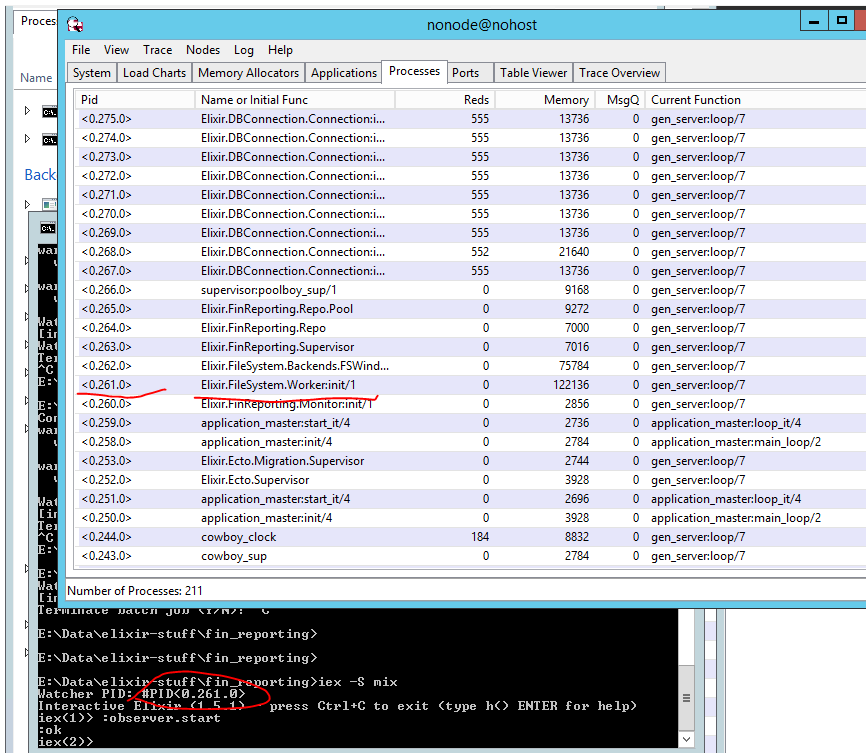866x753 pixels.
Task: Expand the first tree item in the left panel
Action: click(26, 110)
